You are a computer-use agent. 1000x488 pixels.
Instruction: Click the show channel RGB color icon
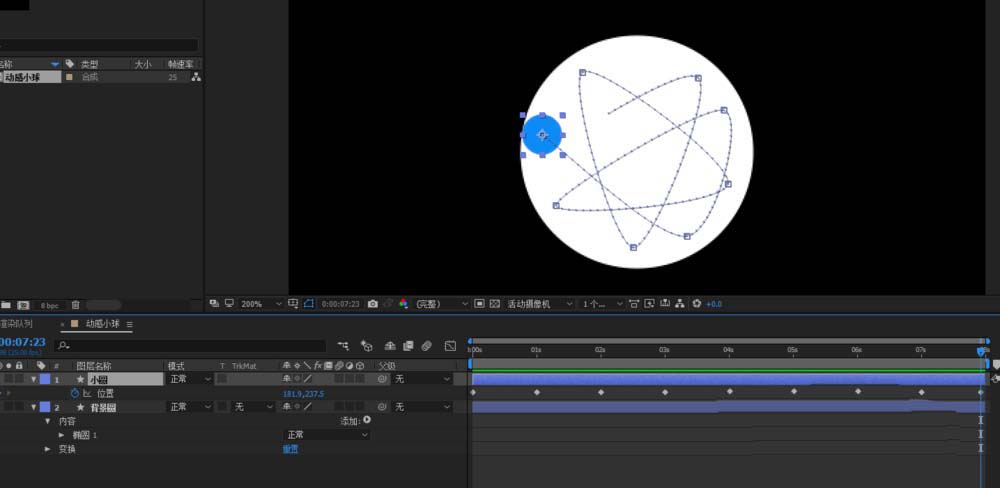point(404,304)
